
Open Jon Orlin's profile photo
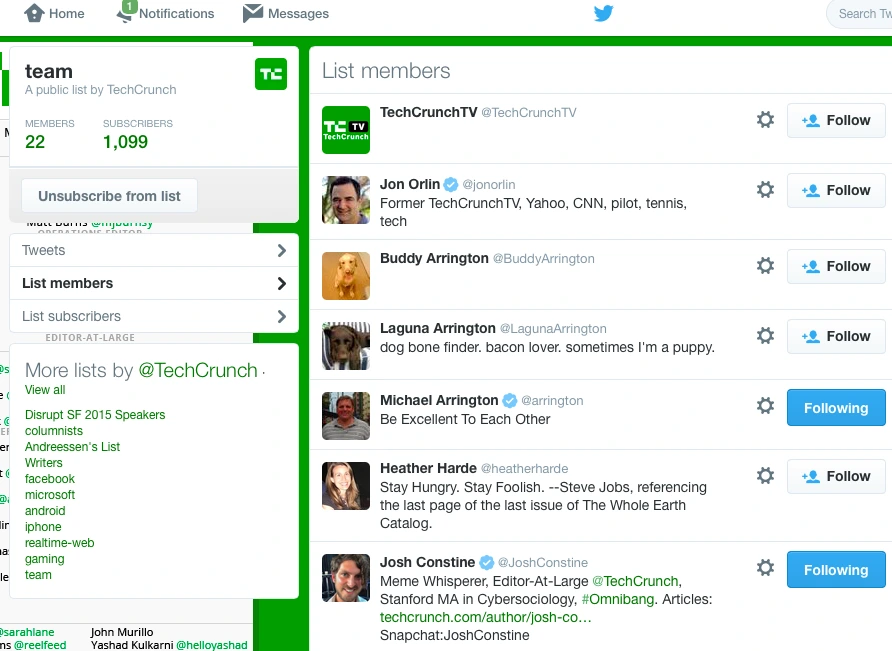coord(346,200)
